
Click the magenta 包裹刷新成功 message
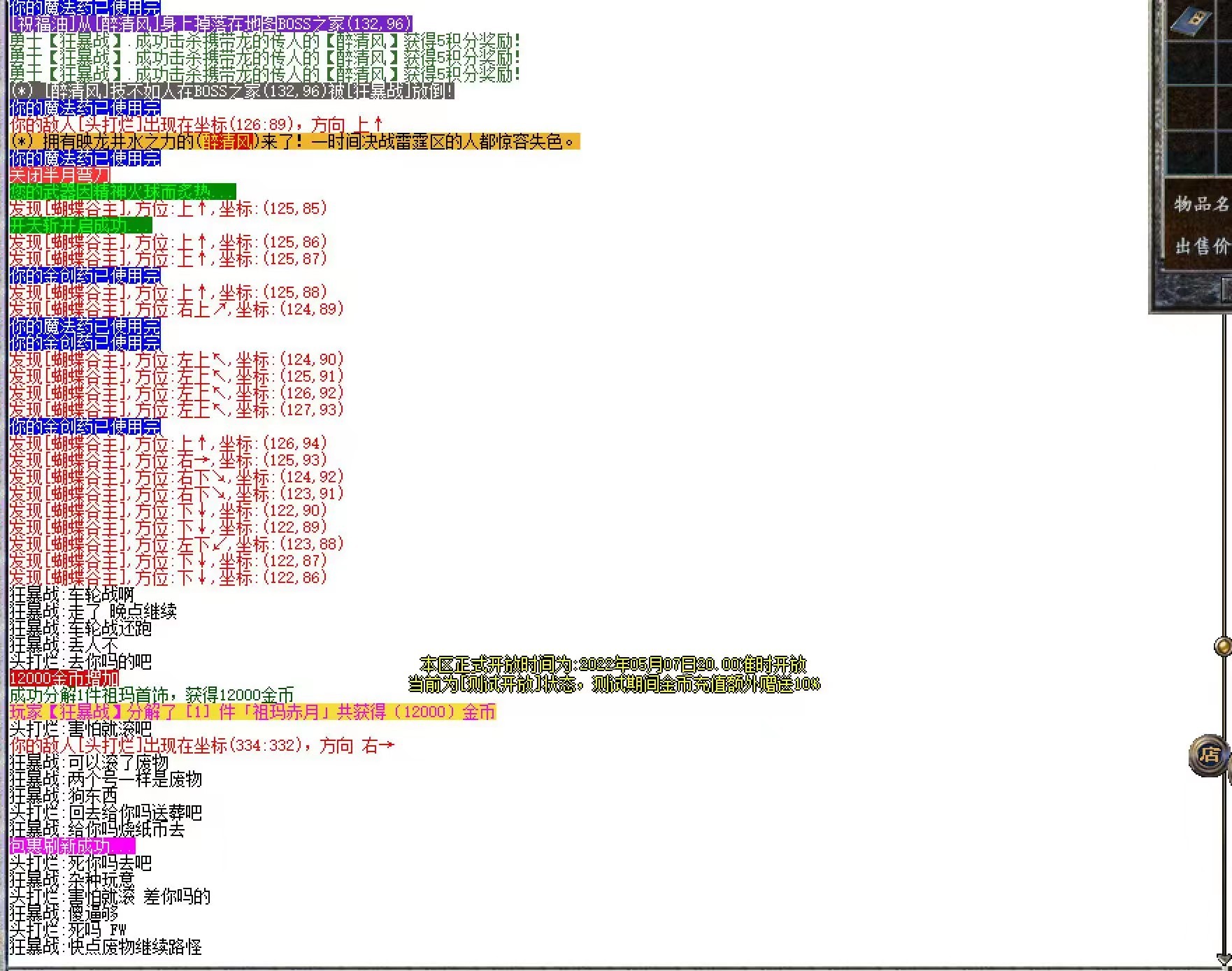[72, 846]
